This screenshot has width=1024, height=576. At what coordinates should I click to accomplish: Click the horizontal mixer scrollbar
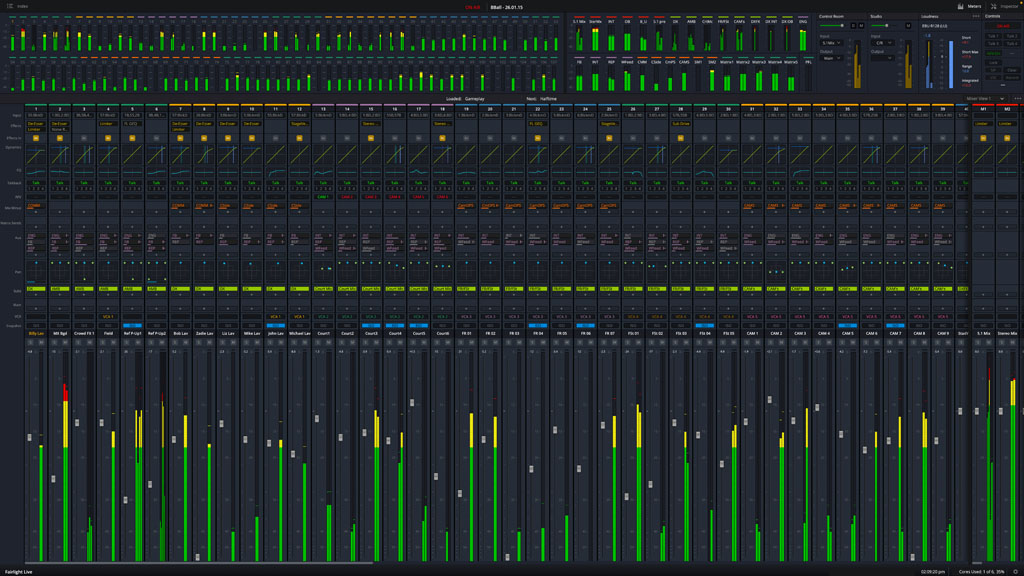coord(199,563)
